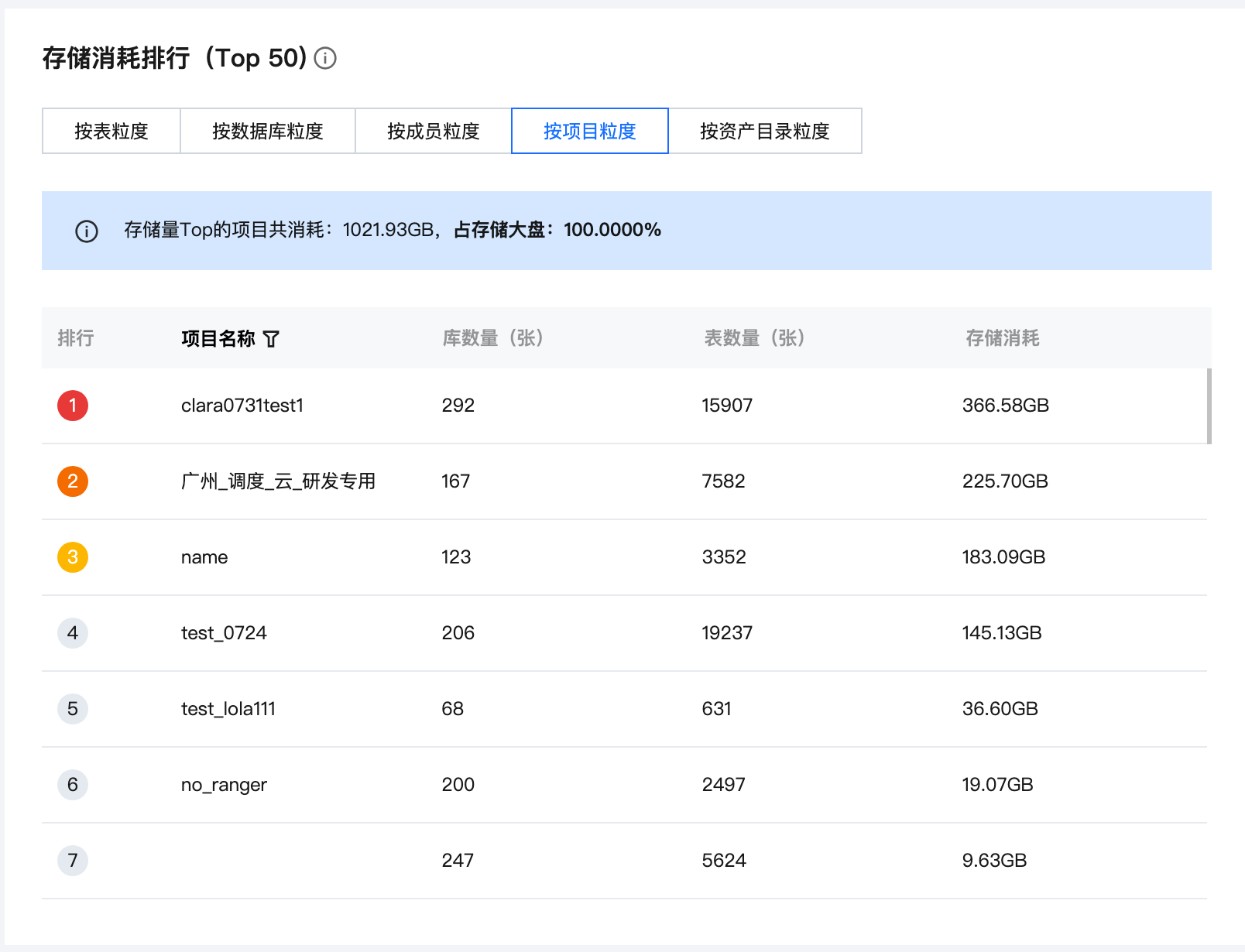Image resolution: width=1245 pixels, height=952 pixels.
Task: Click the project 广州_调度_云_研发专用
Action: pyautogui.click(x=278, y=481)
